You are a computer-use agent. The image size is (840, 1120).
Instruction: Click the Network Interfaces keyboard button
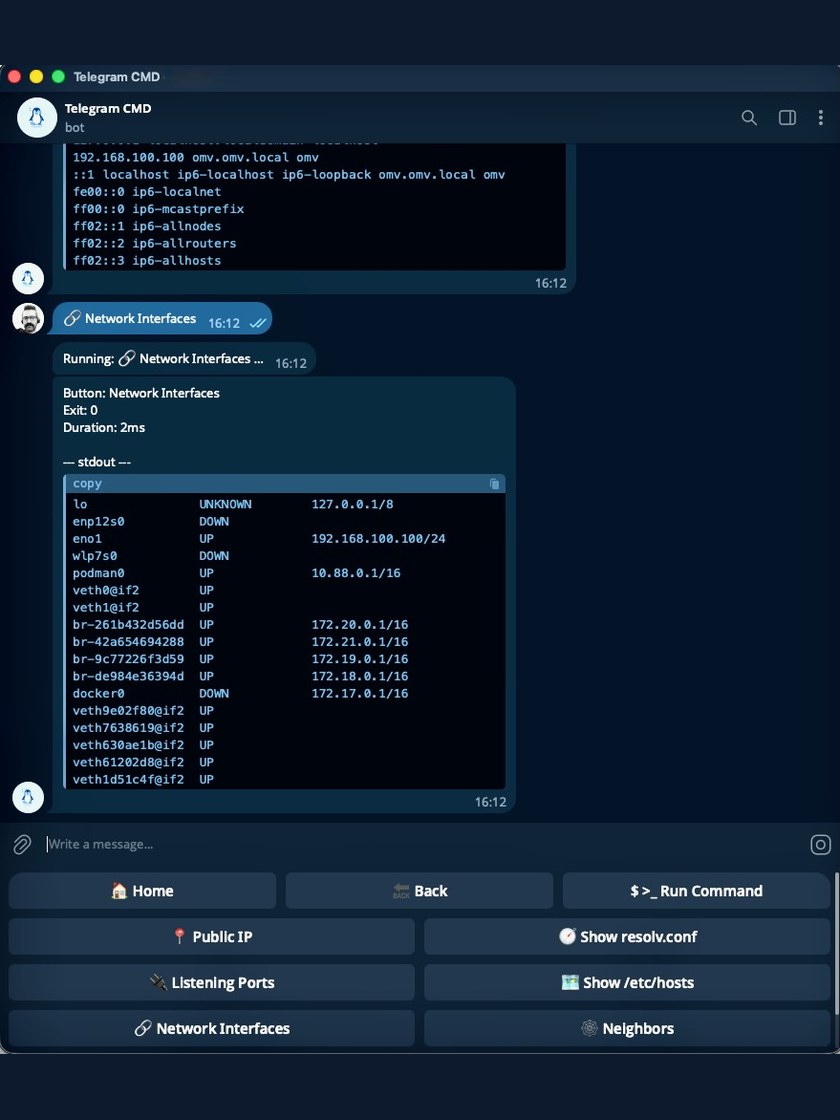211,1028
